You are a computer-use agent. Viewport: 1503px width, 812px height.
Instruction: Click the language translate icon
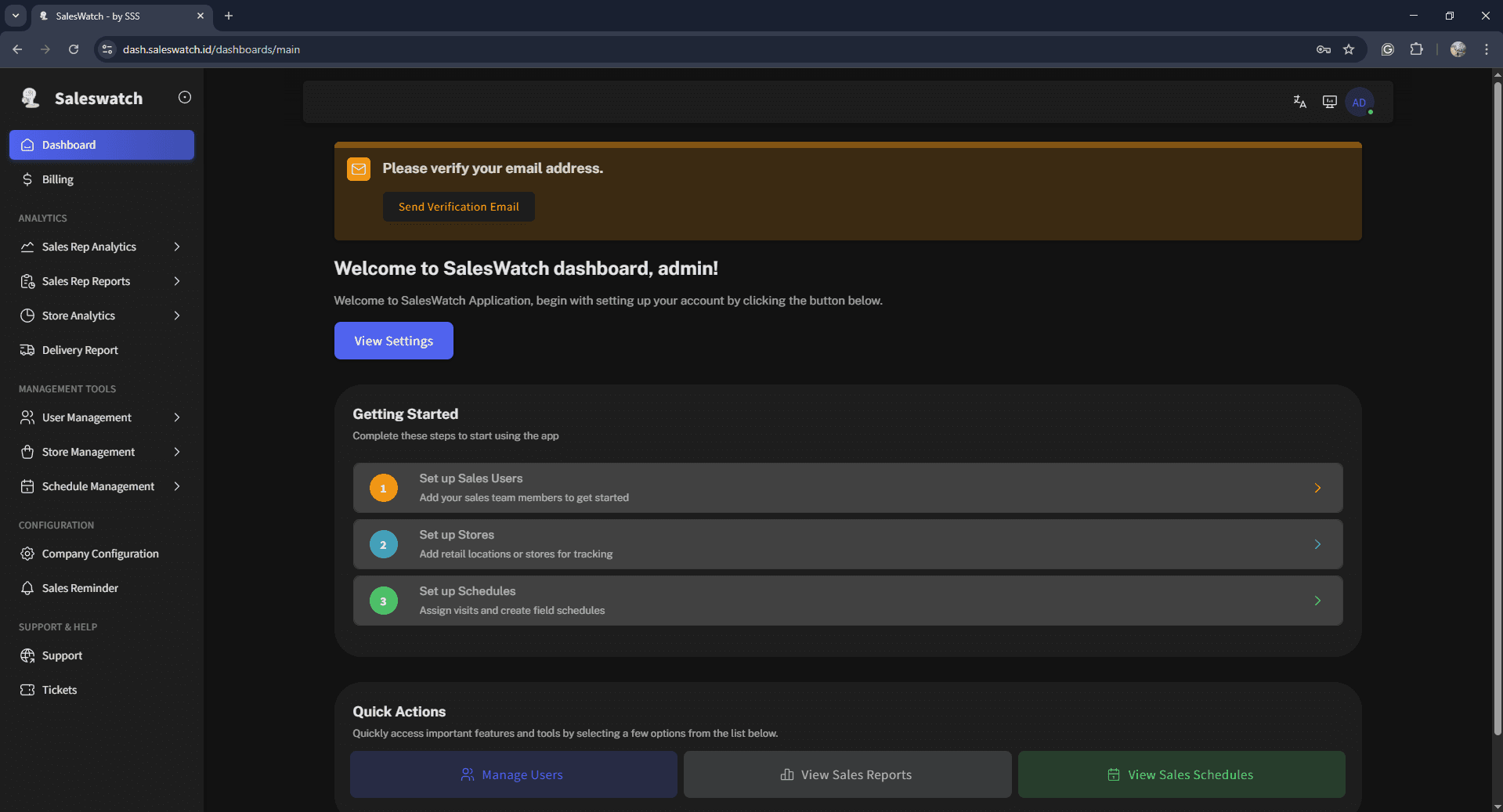pyautogui.click(x=1299, y=102)
